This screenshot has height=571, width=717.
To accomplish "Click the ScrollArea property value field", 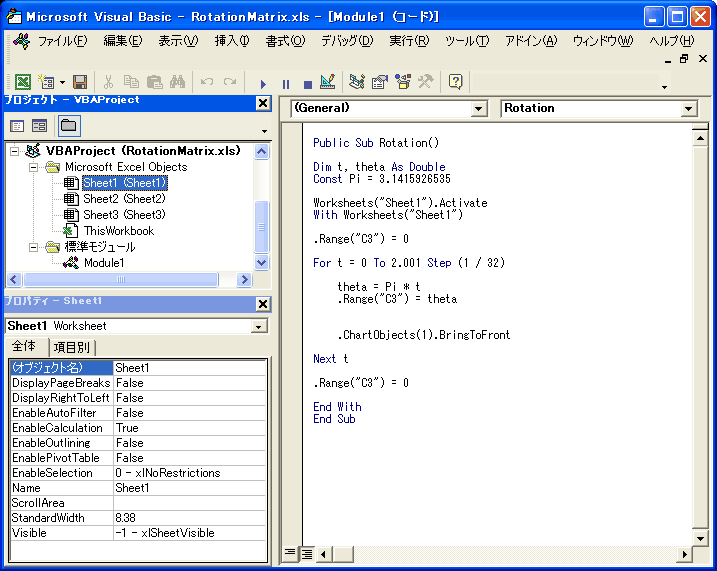I will click(189, 503).
